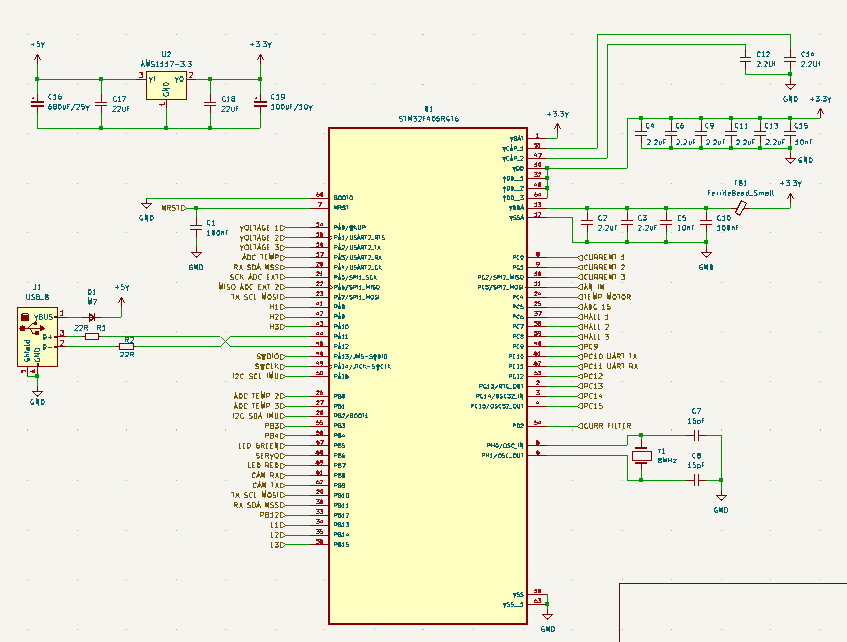Select resistor R1 on the D+ line

92,337
